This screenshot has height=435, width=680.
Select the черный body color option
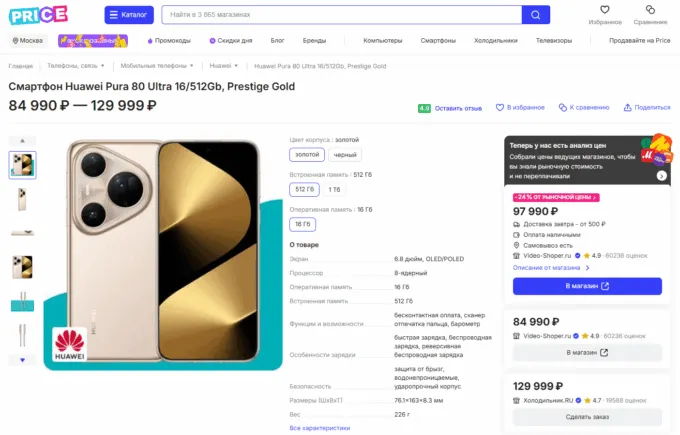point(345,155)
